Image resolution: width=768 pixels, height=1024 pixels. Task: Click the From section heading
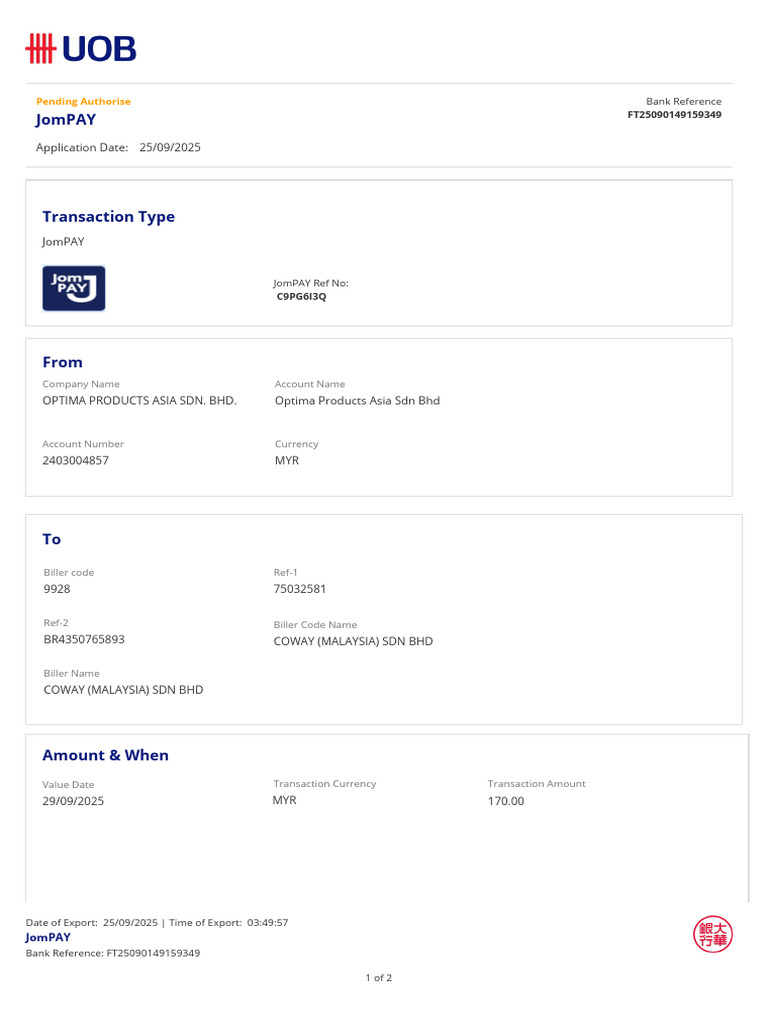click(63, 362)
